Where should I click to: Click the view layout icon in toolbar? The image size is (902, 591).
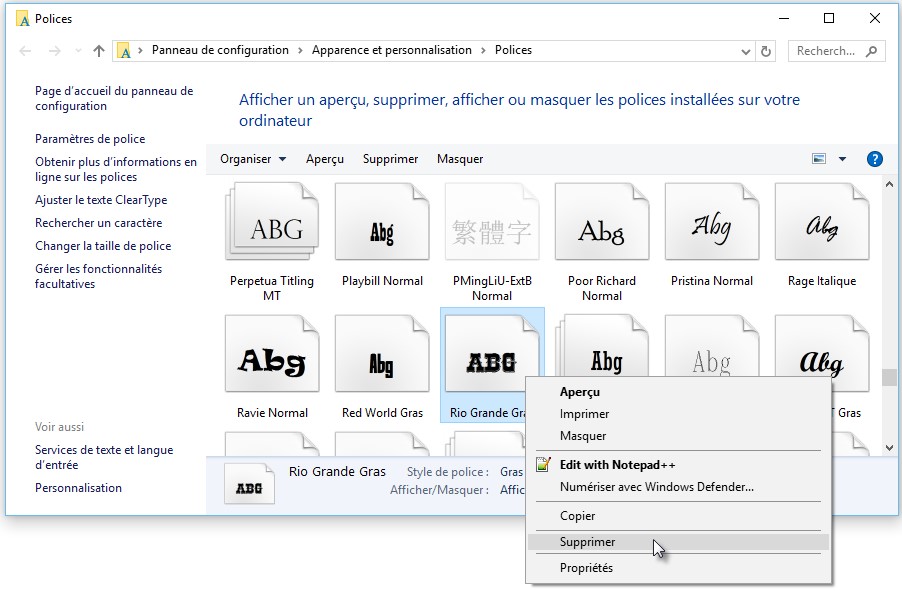[820, 159]
